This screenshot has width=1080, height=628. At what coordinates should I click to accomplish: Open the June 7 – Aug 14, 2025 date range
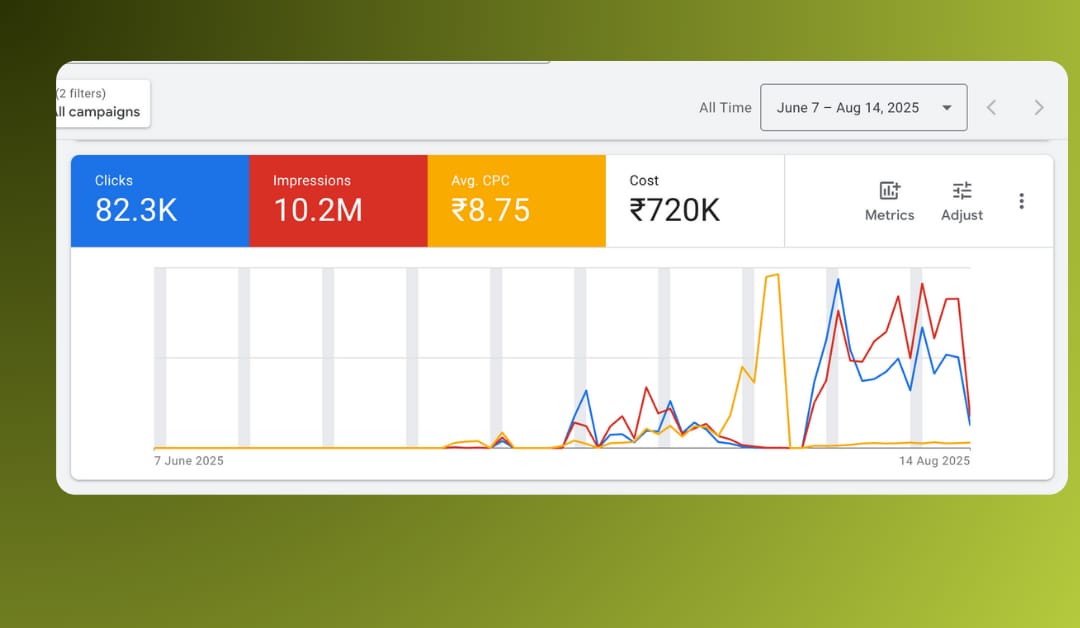pos(847,108)
